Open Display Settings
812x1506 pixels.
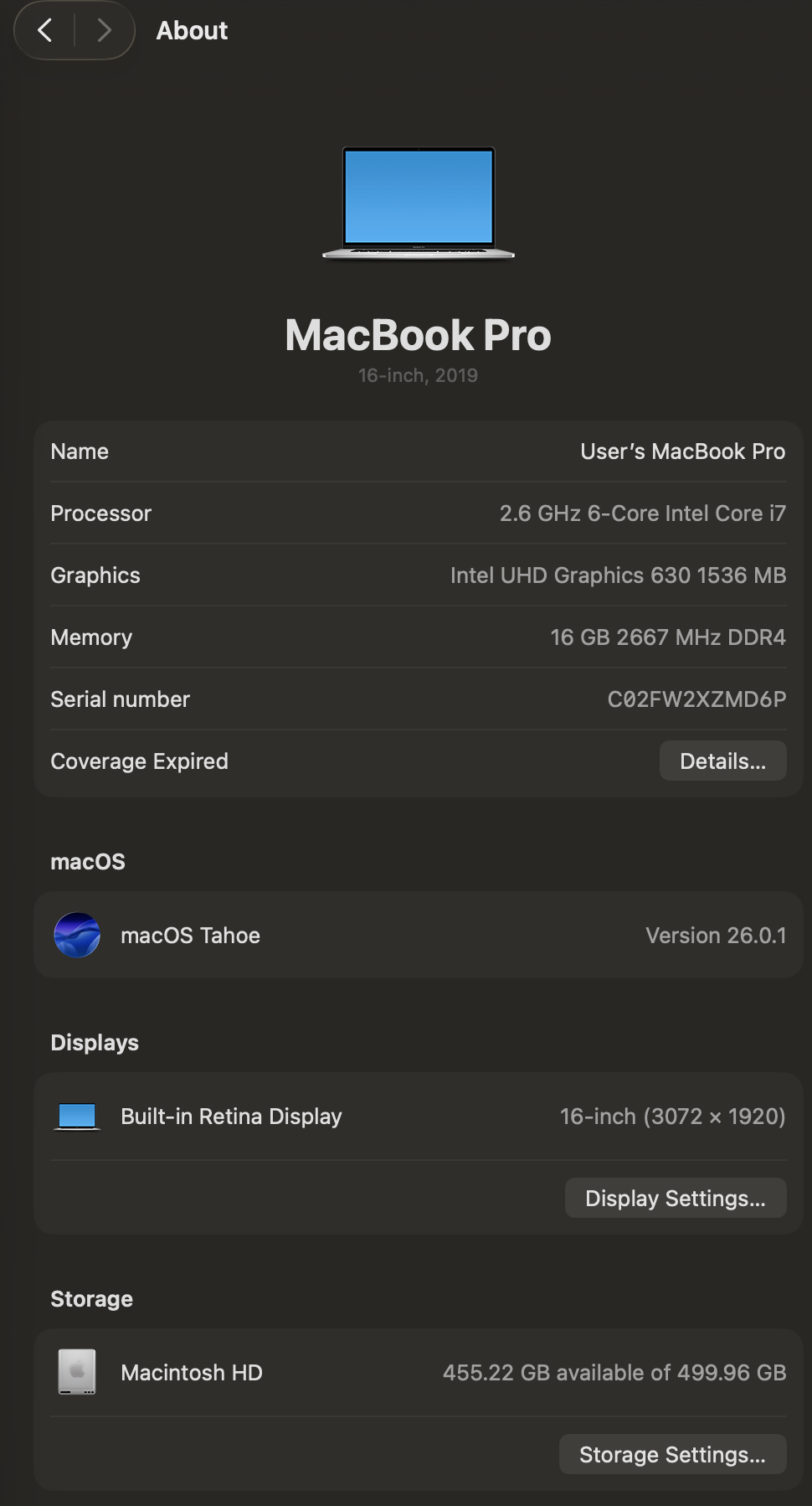(x=675, y=1198)
